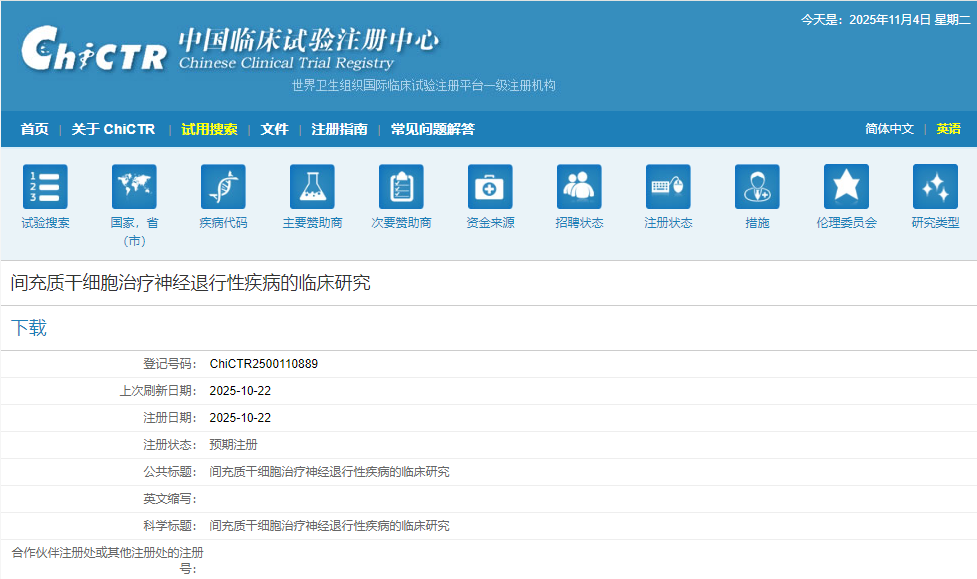
Task: Click the 资金来源 funding source icon
Action: (x=489, y=187)
